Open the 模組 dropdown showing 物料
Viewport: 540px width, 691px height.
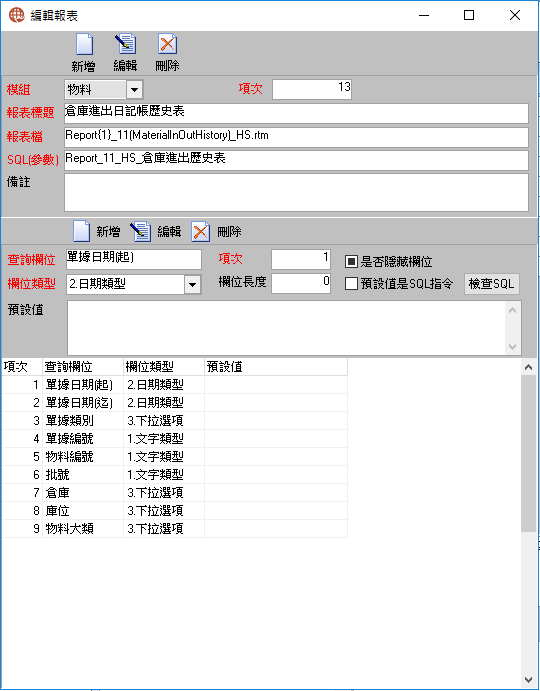pyautogui.click(x=134, y=90)
